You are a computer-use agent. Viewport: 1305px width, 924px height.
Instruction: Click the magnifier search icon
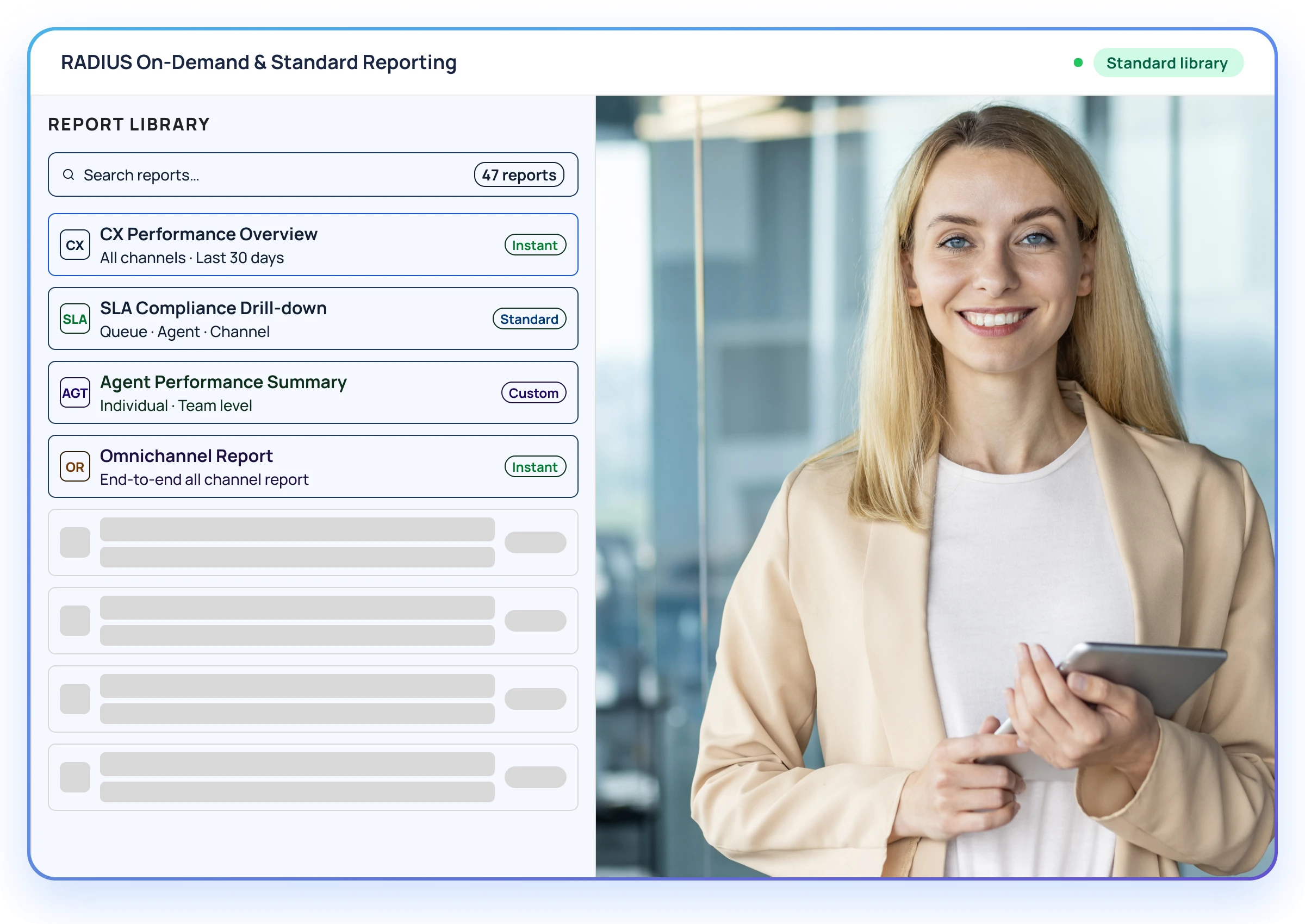coord(69,174)
